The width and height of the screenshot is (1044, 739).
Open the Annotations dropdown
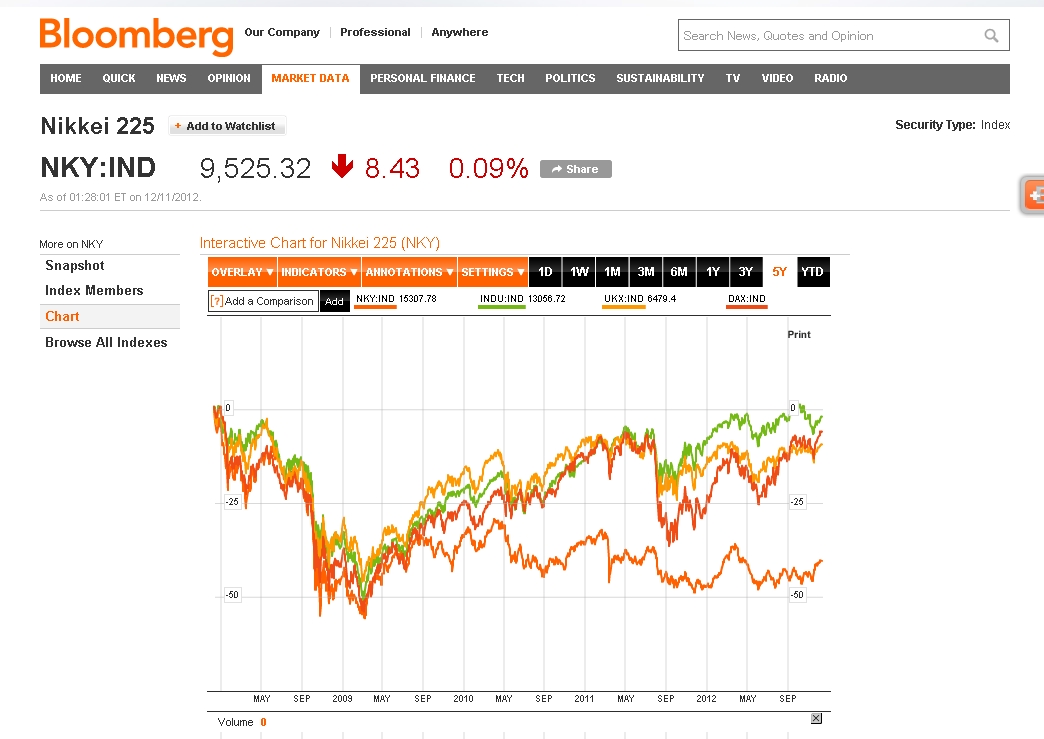(x=409, y=272)
